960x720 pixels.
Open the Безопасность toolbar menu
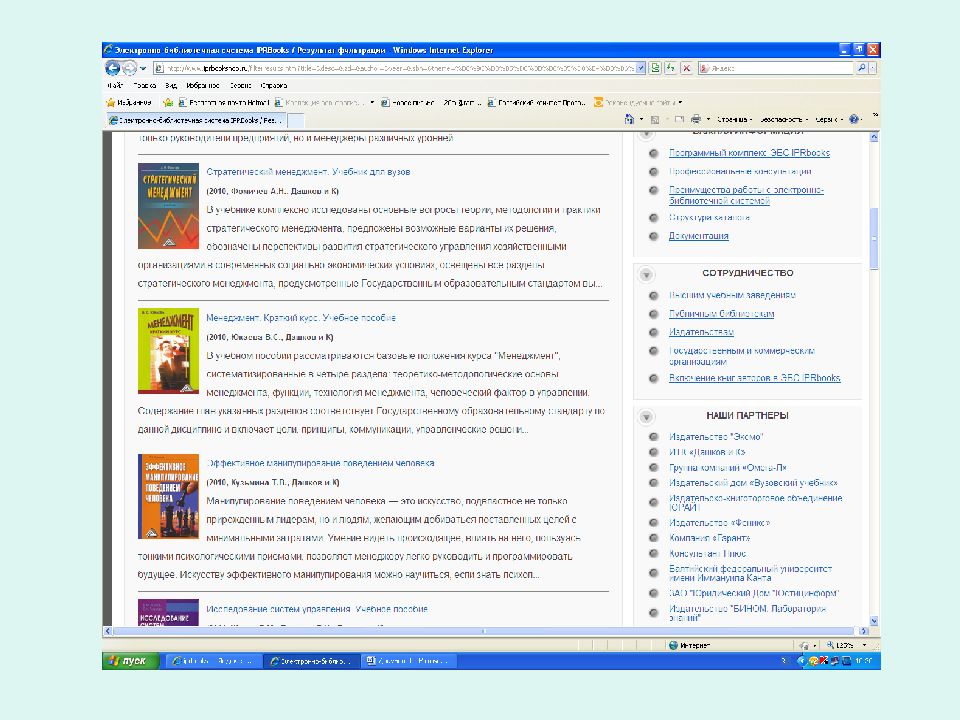pos(784,119)
